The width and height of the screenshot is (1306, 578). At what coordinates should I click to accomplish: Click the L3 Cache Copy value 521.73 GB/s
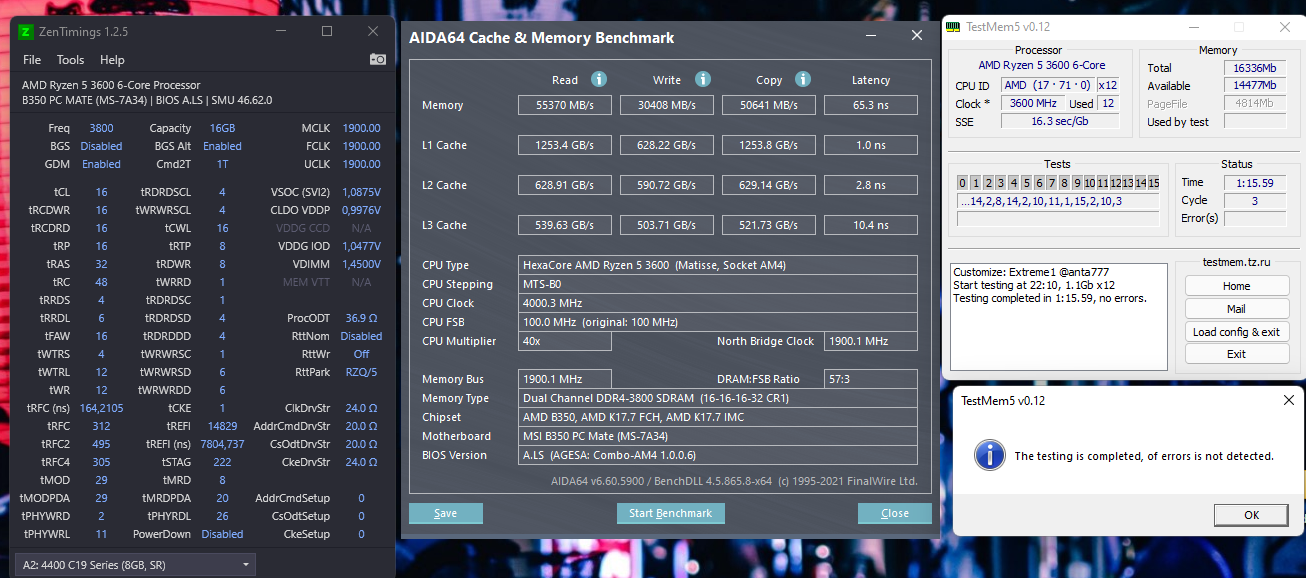coord(768,225)
